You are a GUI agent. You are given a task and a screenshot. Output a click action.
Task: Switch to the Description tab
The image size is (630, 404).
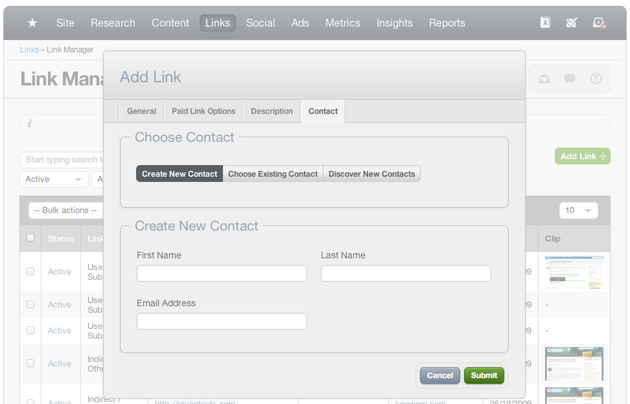pos(272,111)
